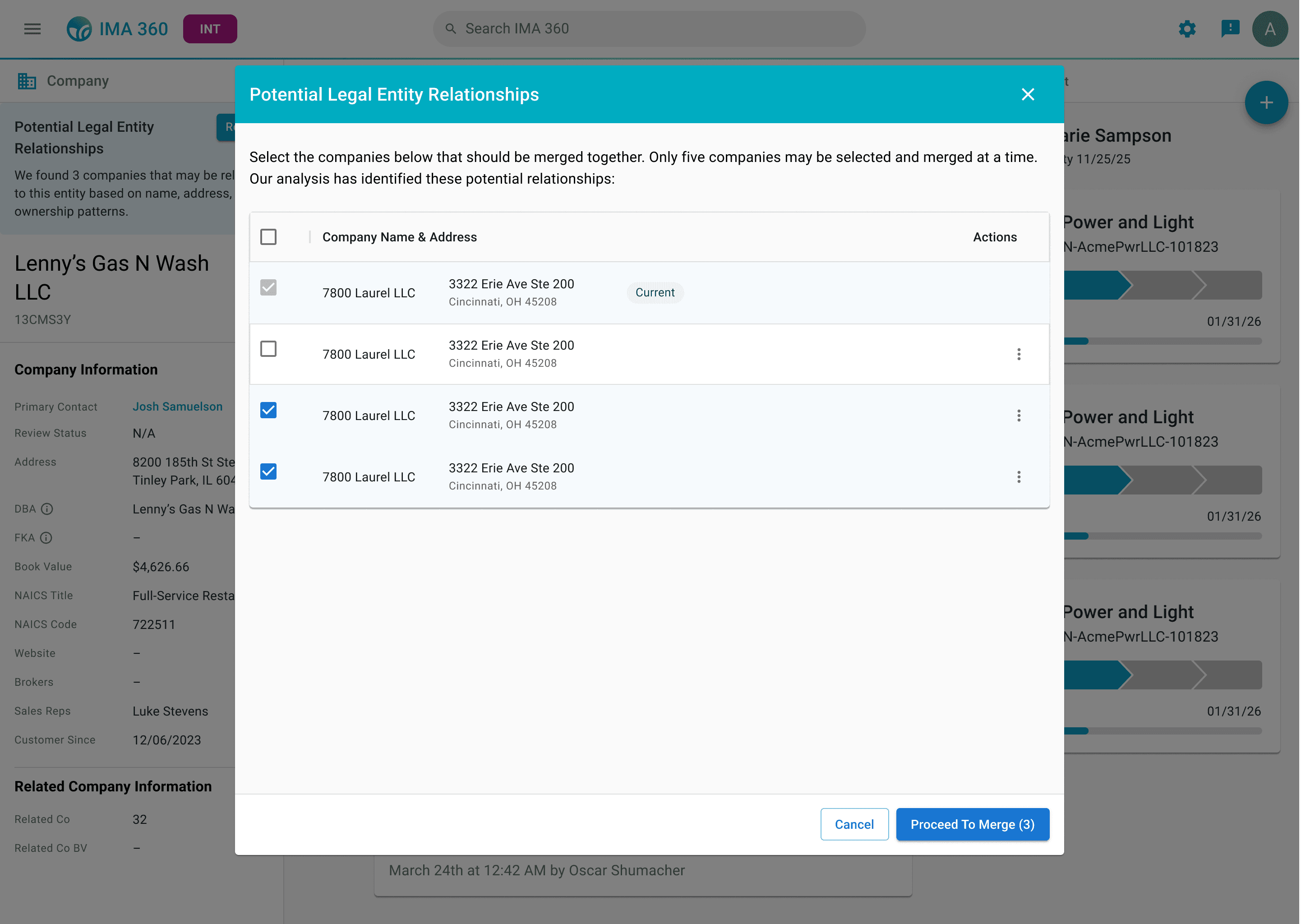Check the second 7800 Laurel LLC row
The height and width of the screenshot is (924, 1301).
click(268, 349)
